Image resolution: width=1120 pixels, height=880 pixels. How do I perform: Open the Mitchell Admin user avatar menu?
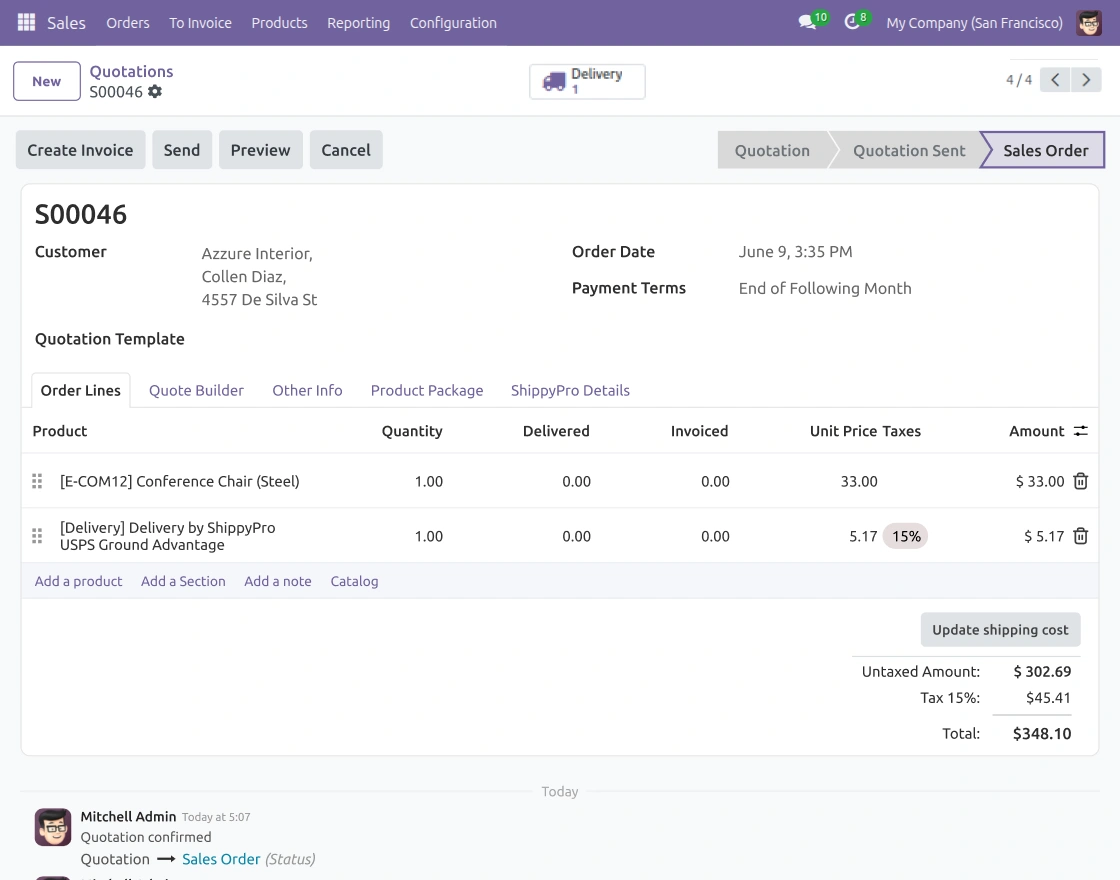pos(1089,23)
